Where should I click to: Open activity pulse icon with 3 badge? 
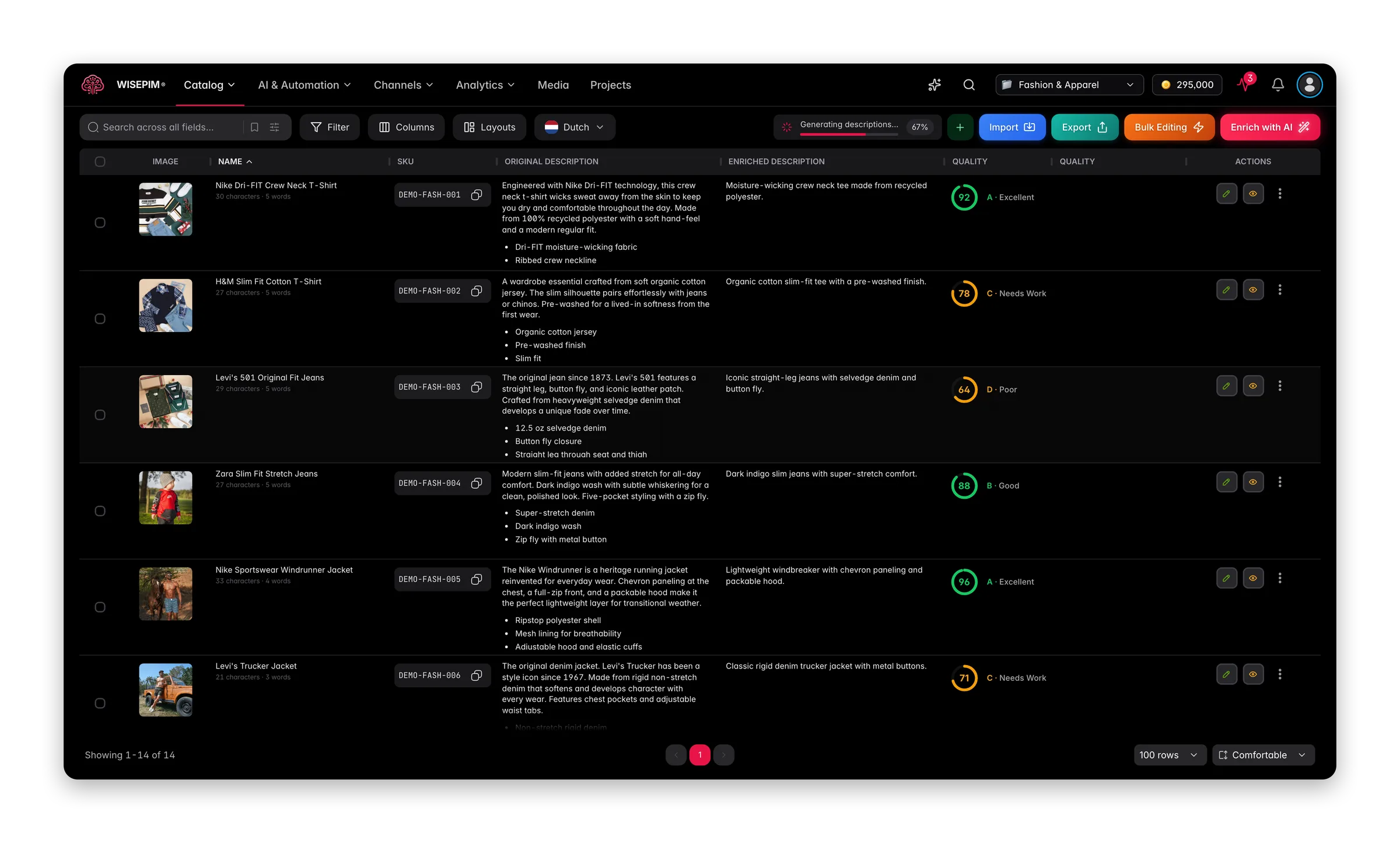pos(1245,83)
